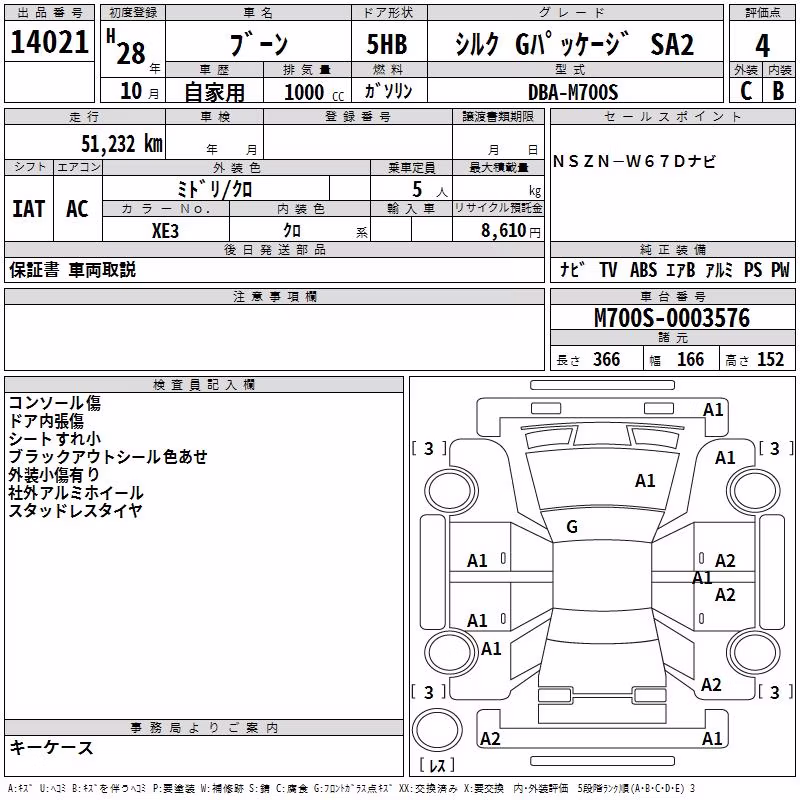Select キーケース in office notice
The width and height of the screenshot is (800, 800).
tap(52, 747)
